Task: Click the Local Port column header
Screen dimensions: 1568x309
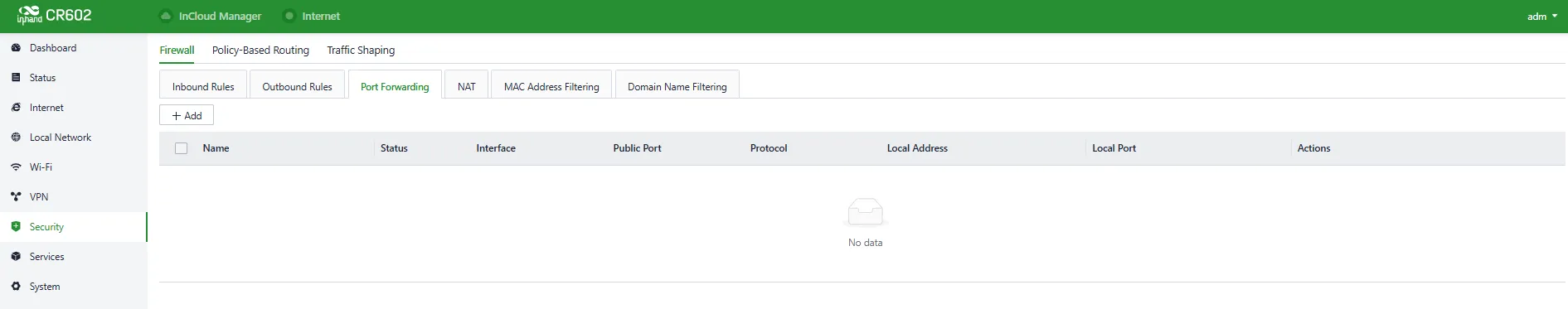Action: [x=1114, y=148]
